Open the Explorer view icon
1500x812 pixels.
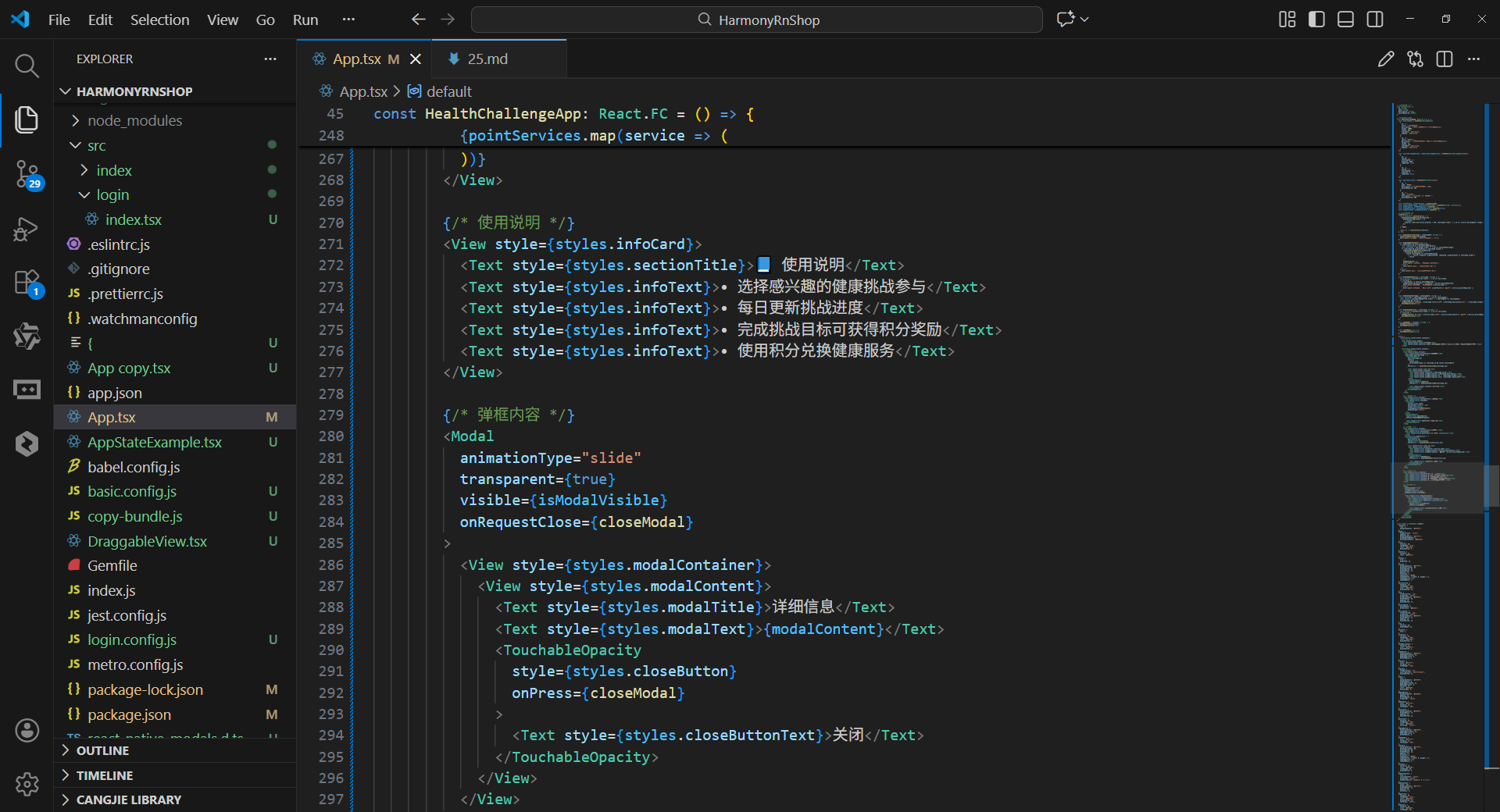click(x=27, y=119)
